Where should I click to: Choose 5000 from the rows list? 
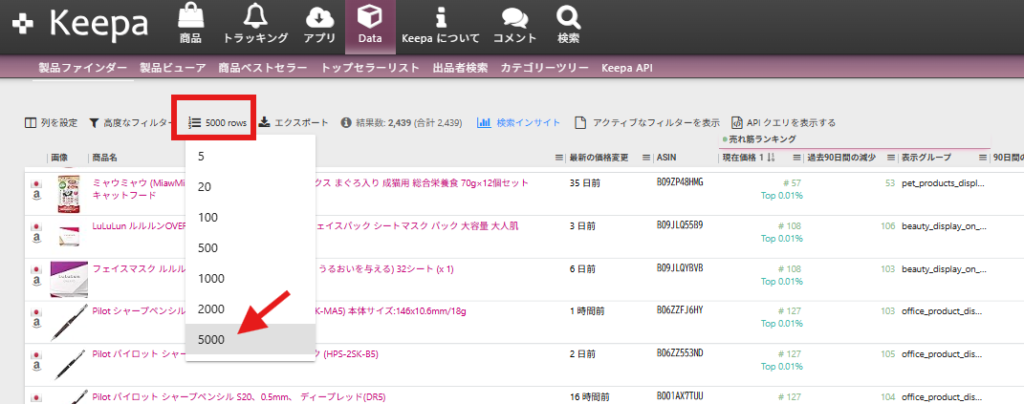point(211,340)
